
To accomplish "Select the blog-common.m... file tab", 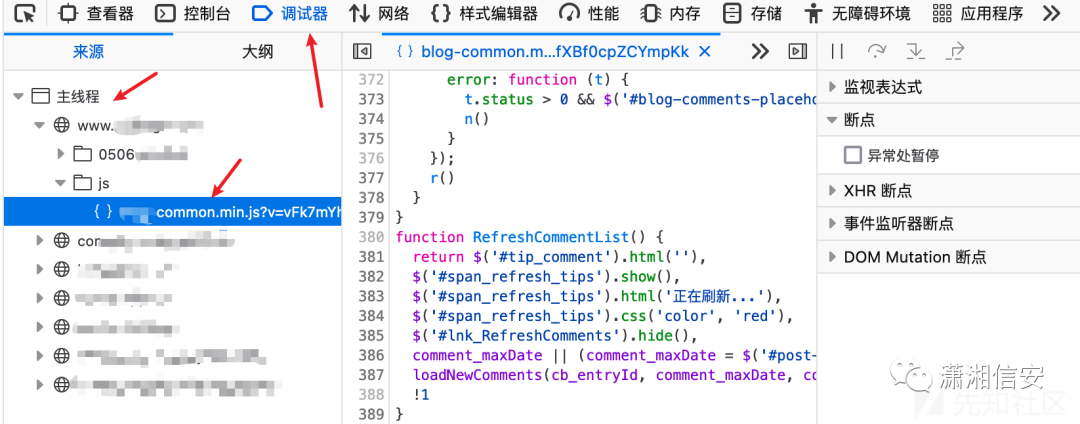I will pos(554,52).
